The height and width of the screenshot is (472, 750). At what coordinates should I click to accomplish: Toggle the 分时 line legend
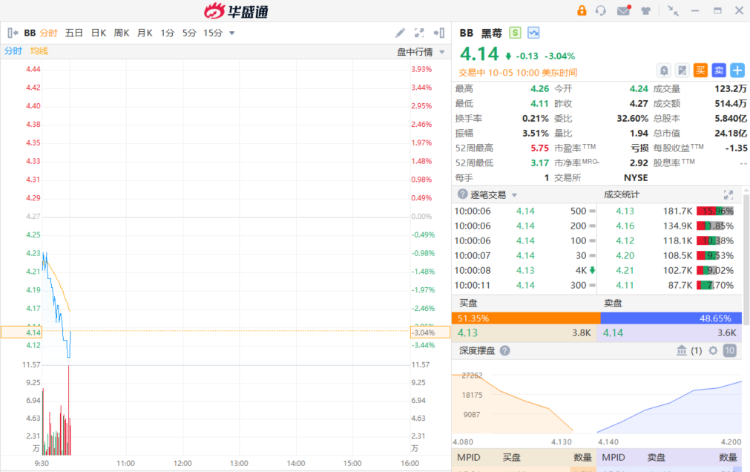[13, 50]
